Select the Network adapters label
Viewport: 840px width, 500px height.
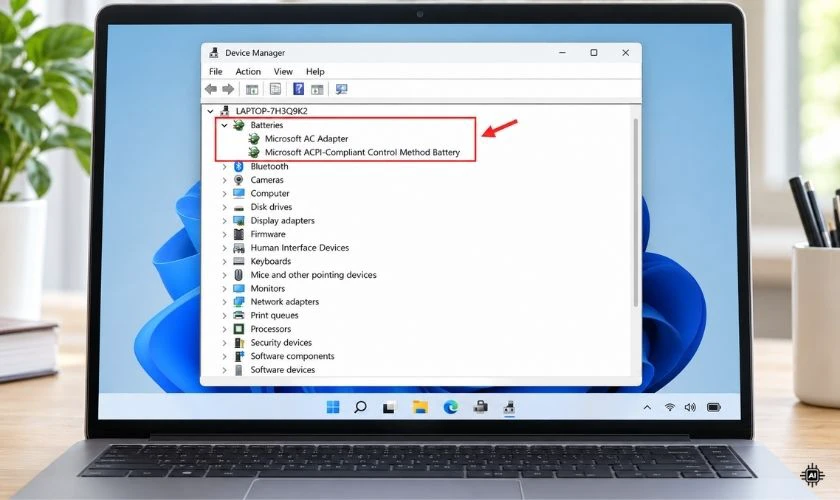[284, 302]
